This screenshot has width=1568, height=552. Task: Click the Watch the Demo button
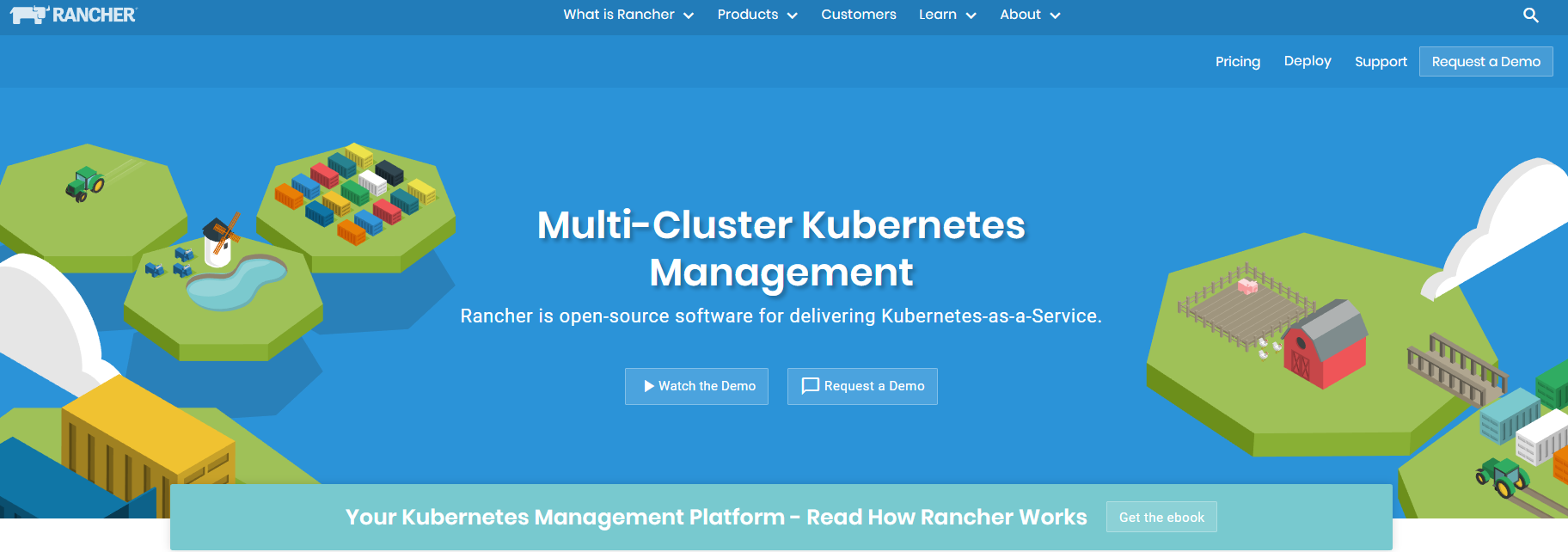click(x=696, y=386)
